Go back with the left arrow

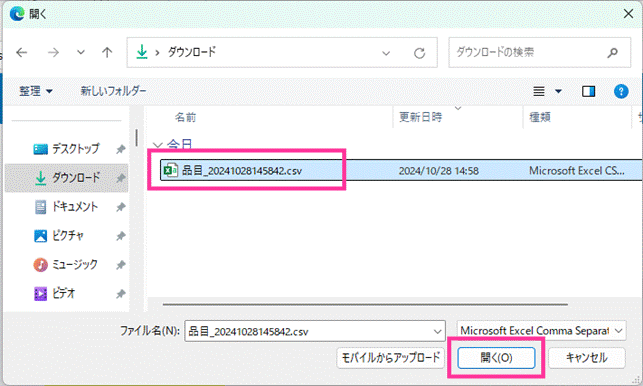22,53
